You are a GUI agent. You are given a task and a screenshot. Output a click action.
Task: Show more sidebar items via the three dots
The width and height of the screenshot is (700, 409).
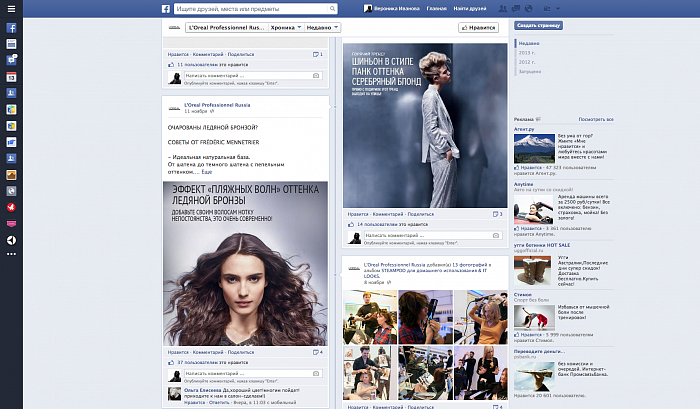[x=11, y=254]
